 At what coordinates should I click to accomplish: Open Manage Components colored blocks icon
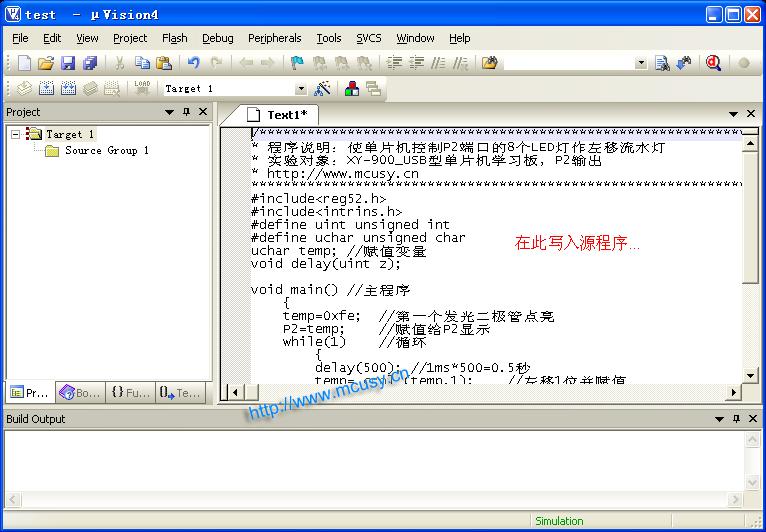352,88
